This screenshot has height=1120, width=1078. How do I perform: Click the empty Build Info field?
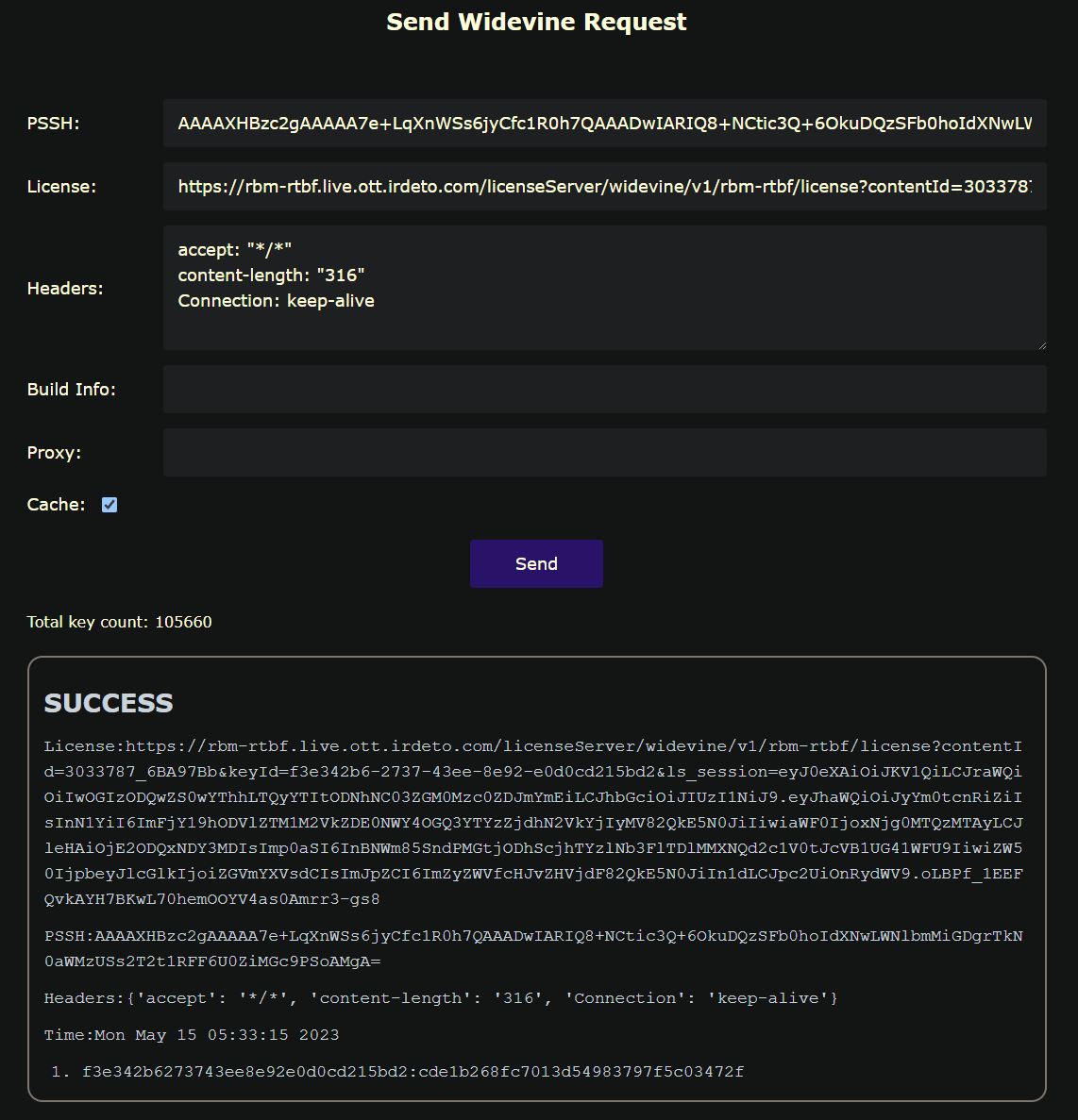(x=604, y=390)
